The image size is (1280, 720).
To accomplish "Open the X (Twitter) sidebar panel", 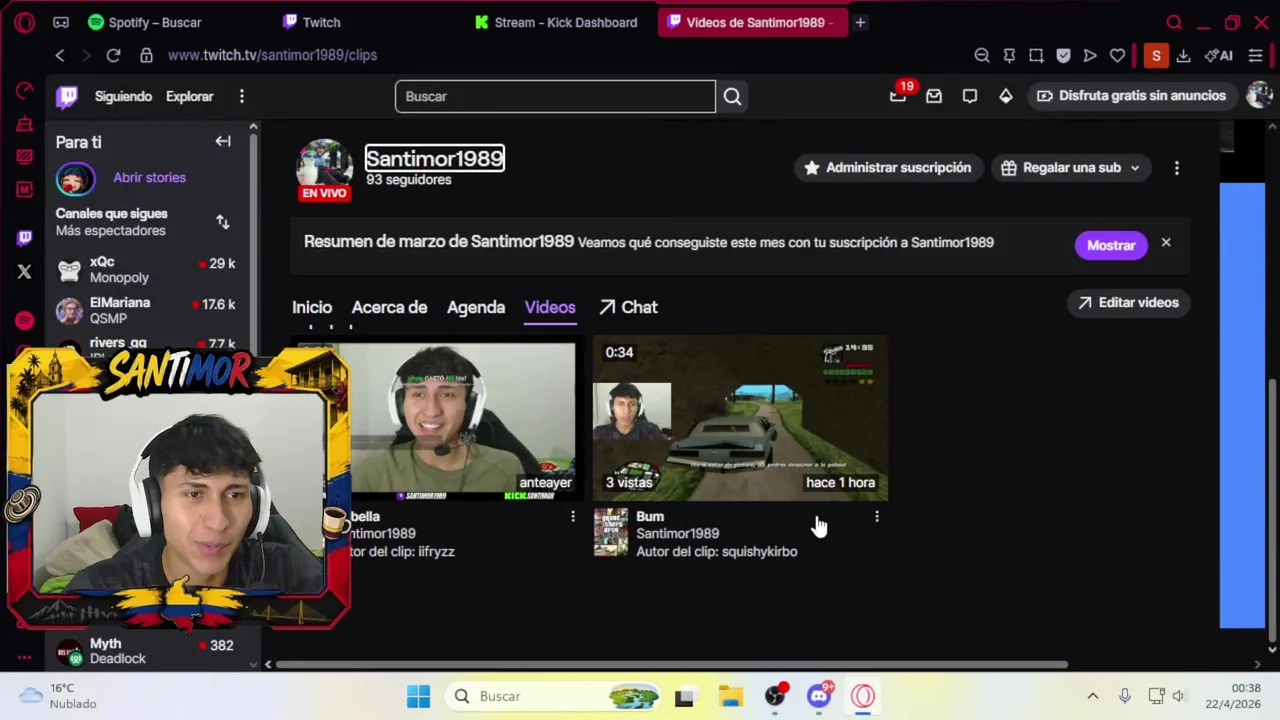I will (25, 271).
